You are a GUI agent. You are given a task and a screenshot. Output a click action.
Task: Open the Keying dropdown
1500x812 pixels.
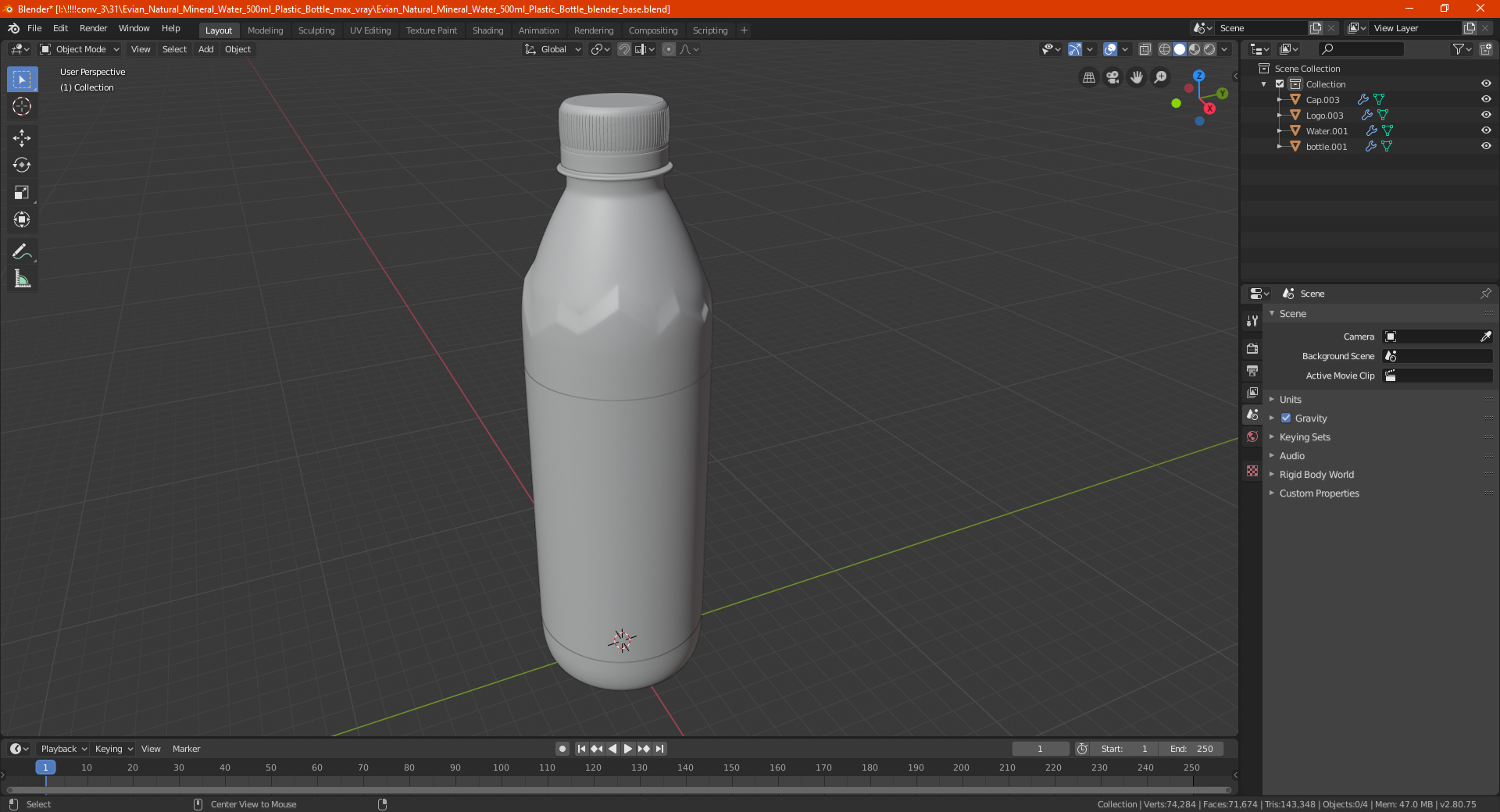click(x=113, y=749)
